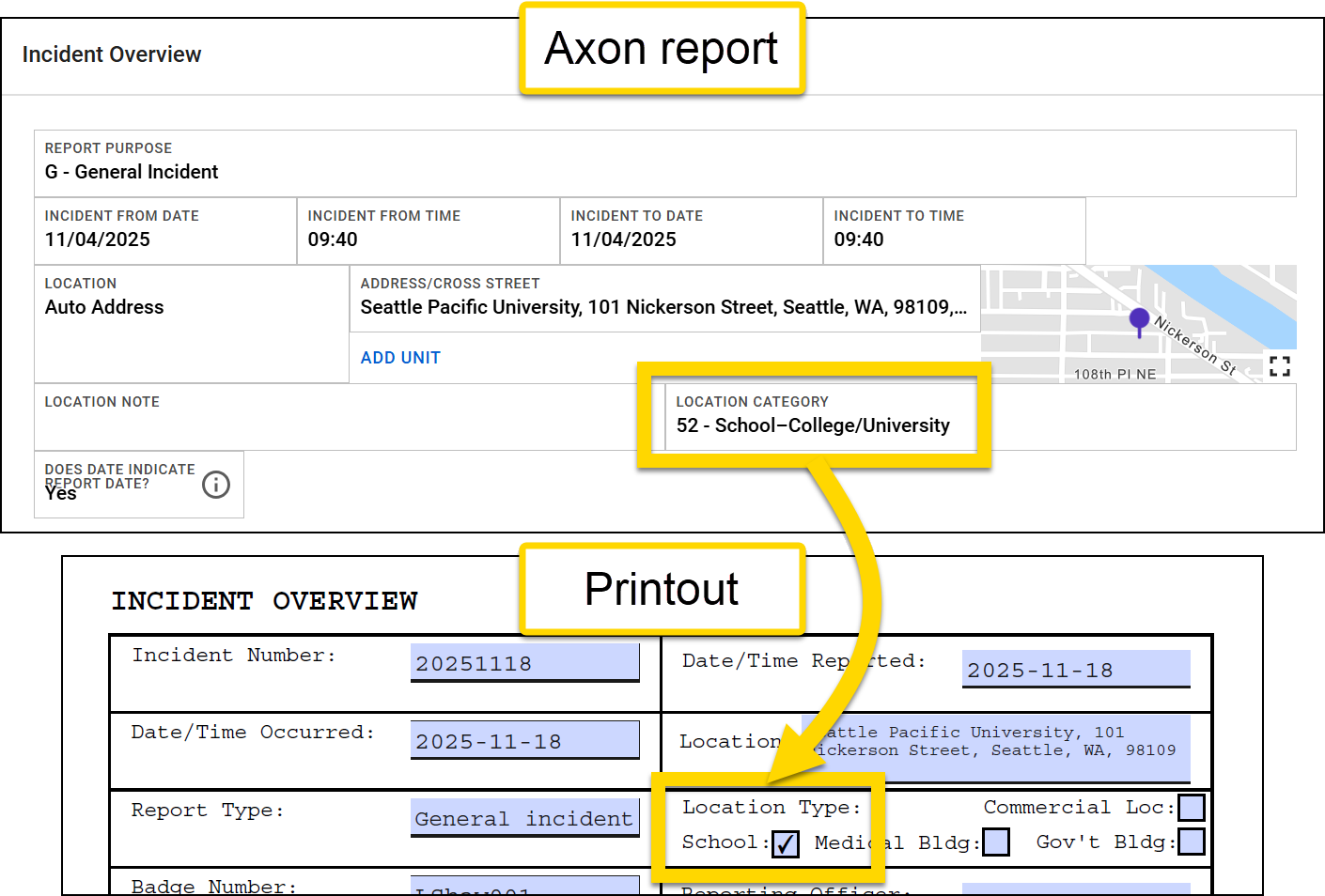
Task: Click the info icon beside Report Date question
Action: [x=216, y=485]
